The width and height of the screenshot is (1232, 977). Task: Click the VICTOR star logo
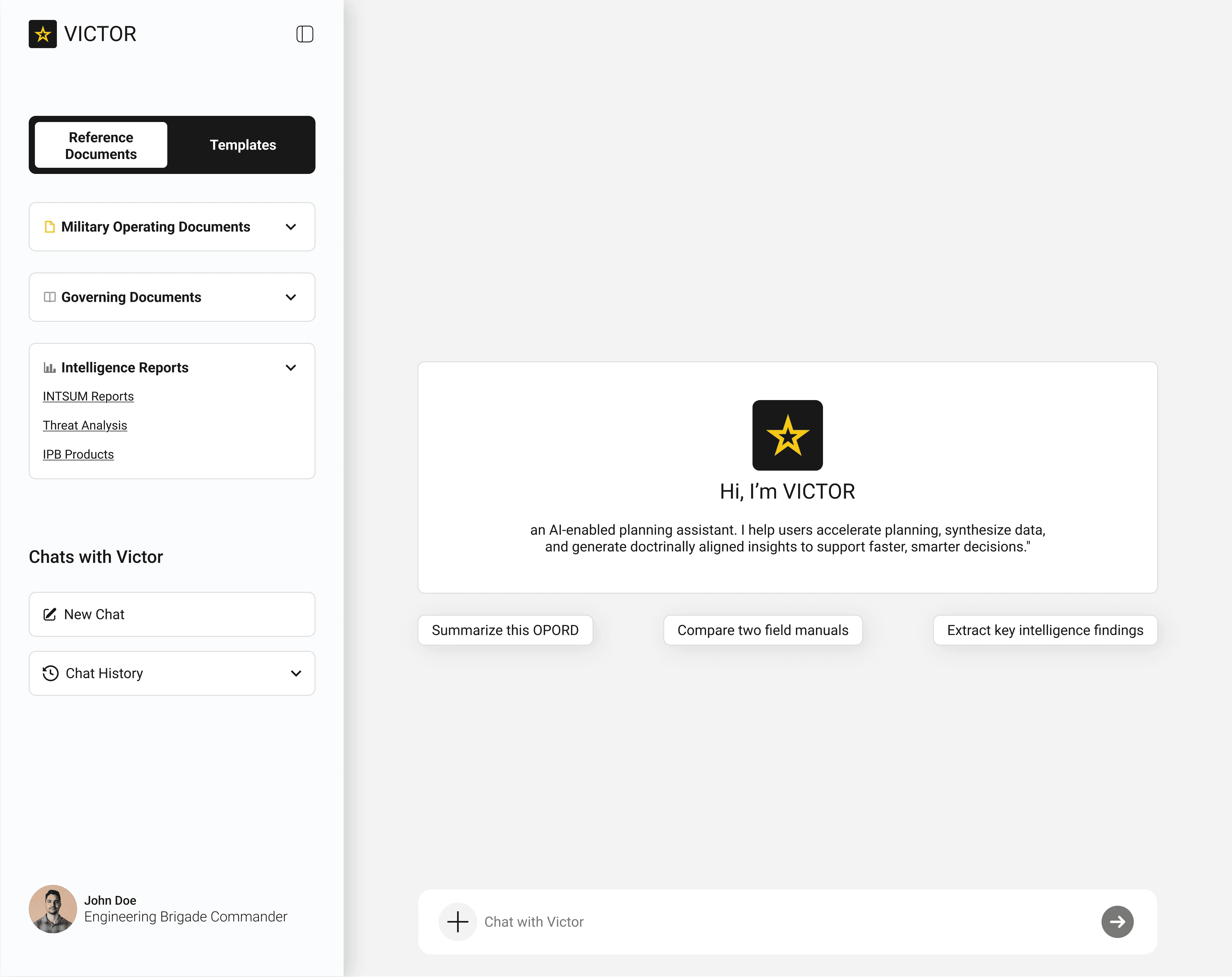tap(43, 34)
